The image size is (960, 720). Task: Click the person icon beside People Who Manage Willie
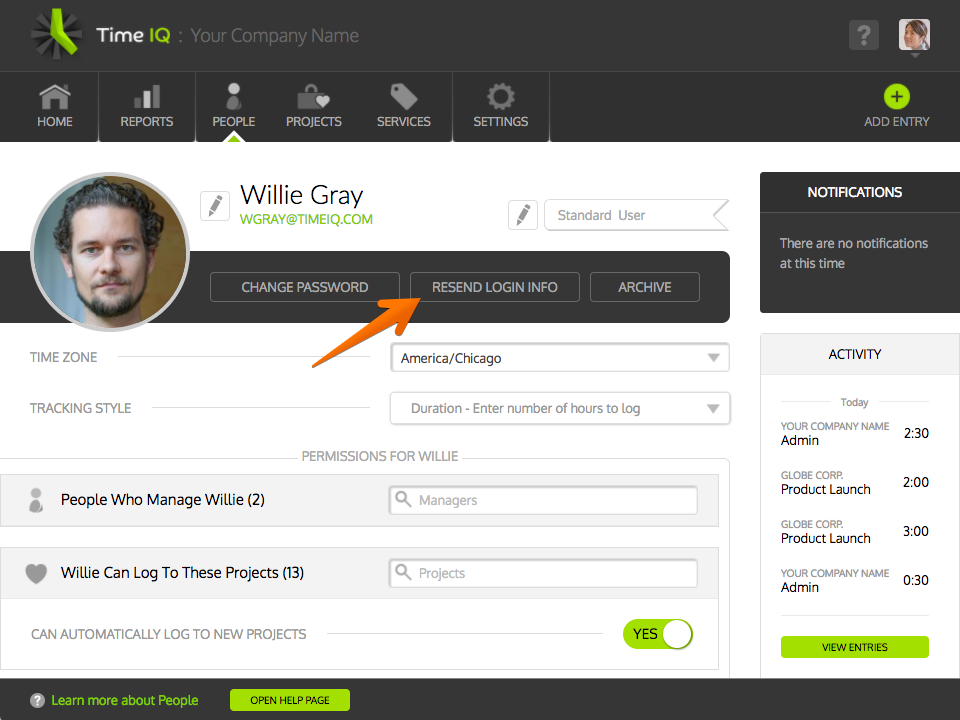pos(36,500)
